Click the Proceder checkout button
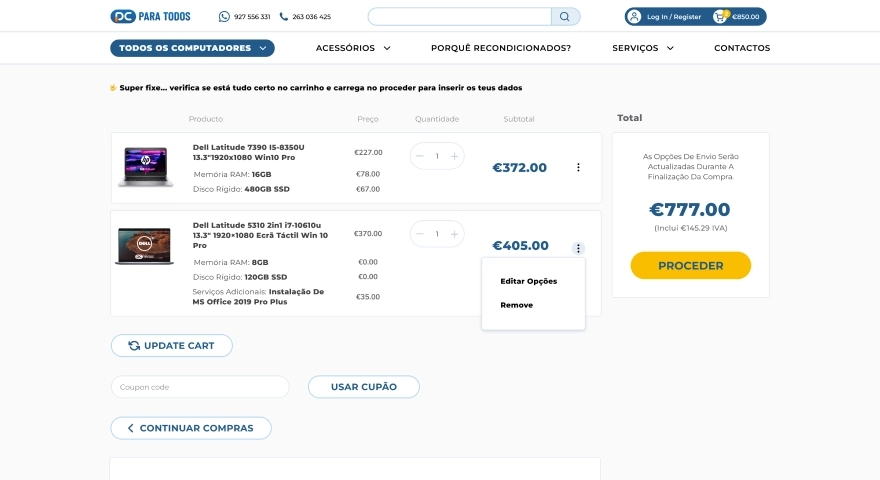This screenshot has height=480, width=880. click(x=690, y=266)
